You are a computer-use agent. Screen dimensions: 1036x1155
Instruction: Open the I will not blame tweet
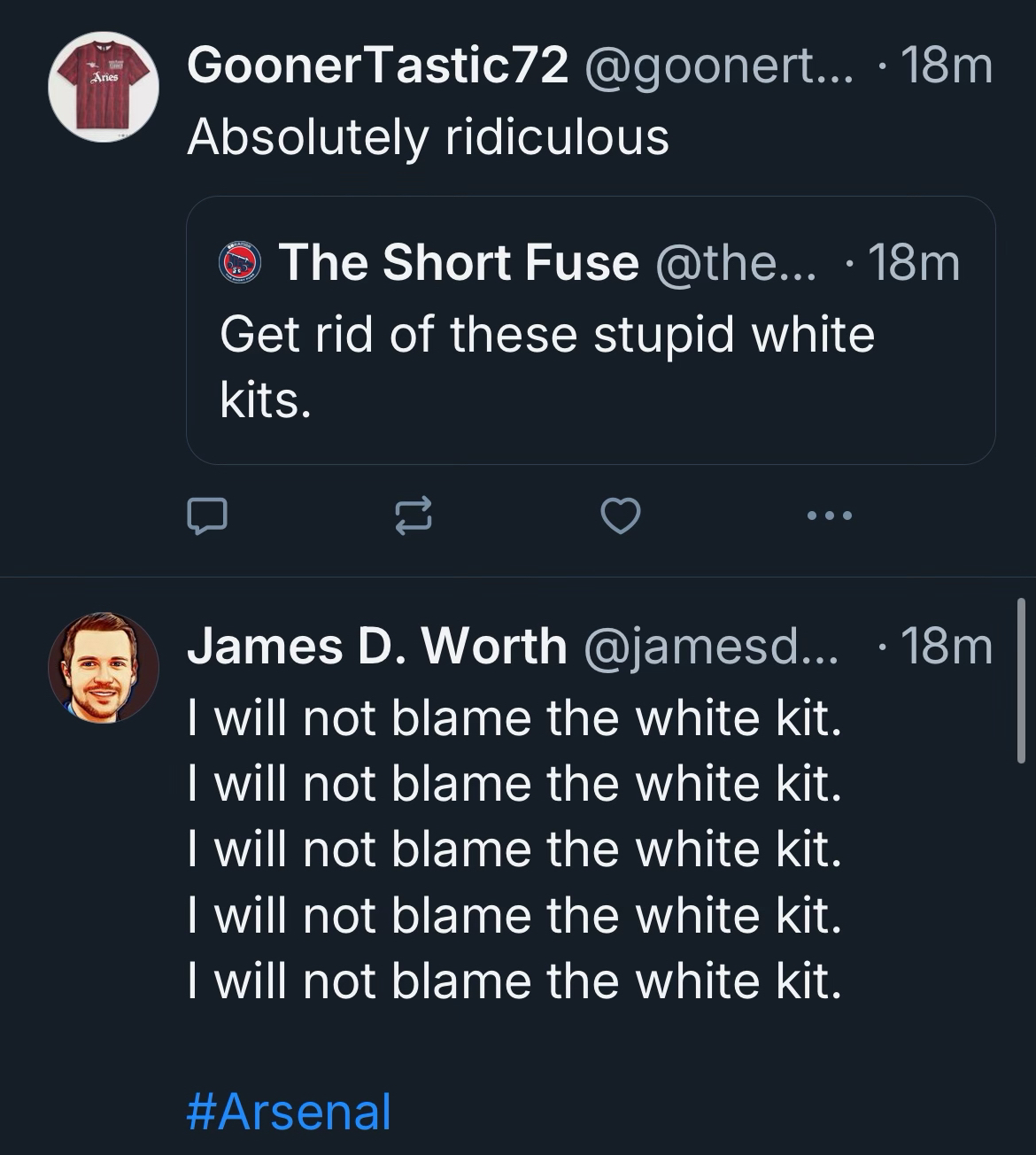pyautogui.click(x=514, y=849)
